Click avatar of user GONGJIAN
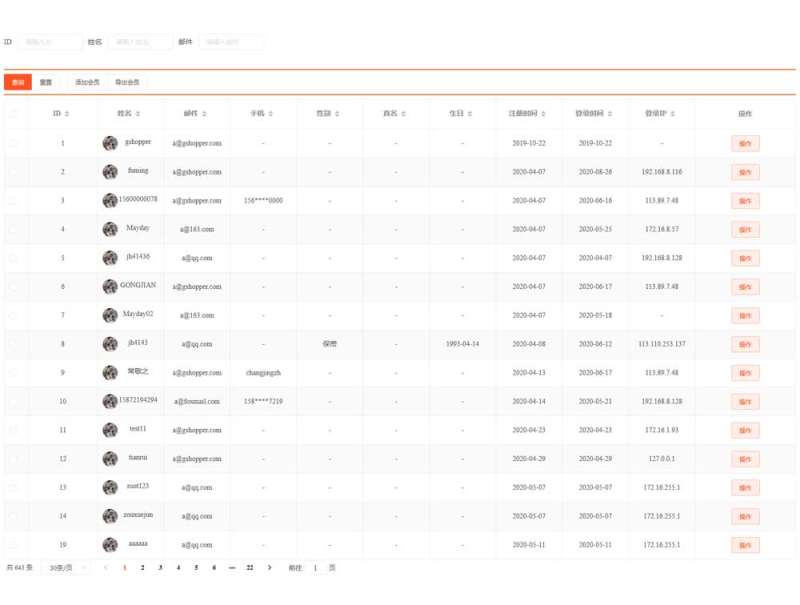The width and height of the screenshot is (800, 605). tap(110, 287)
